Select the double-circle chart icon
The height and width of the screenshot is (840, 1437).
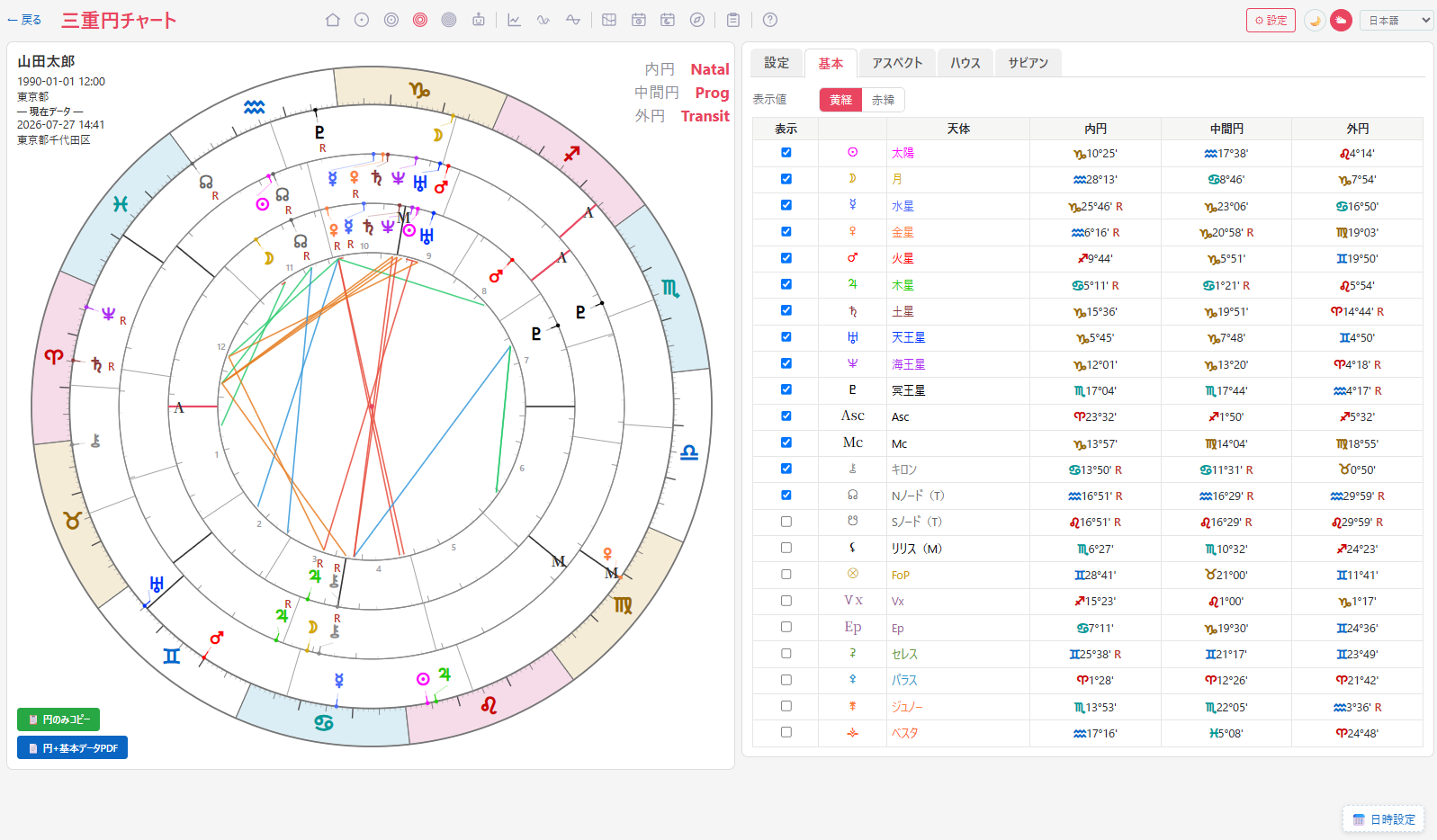391,20
